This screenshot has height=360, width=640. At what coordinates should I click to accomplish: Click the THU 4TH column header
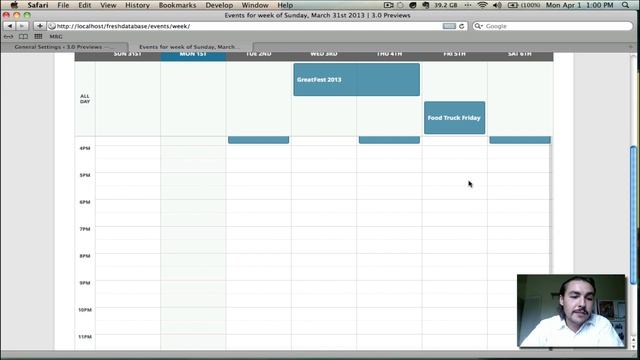click(389, 55)
